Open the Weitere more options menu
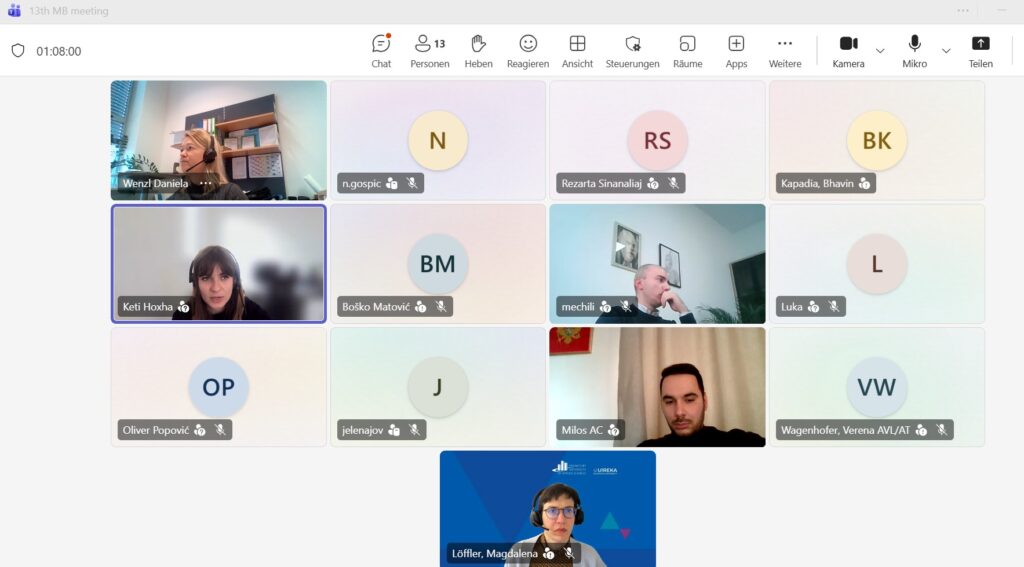Viewport: 1024px width, 567px height. 785,50
